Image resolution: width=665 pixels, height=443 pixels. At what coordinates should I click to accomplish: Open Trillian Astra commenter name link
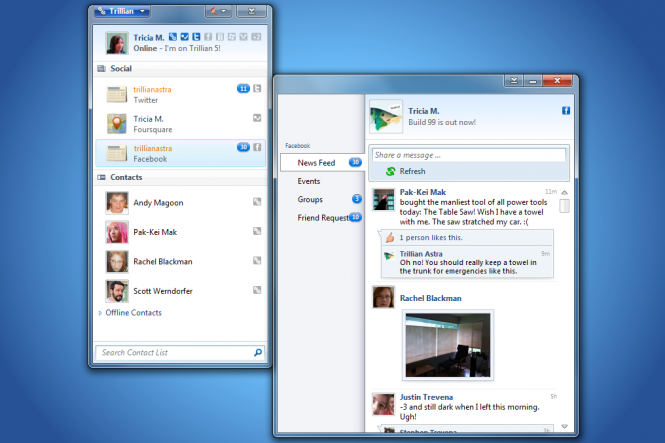(421, 254)
